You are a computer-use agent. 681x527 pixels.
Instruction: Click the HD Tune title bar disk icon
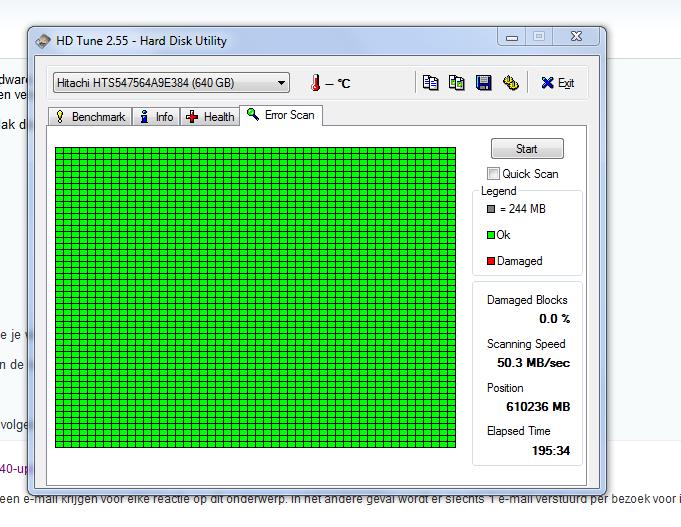(43, 41)
